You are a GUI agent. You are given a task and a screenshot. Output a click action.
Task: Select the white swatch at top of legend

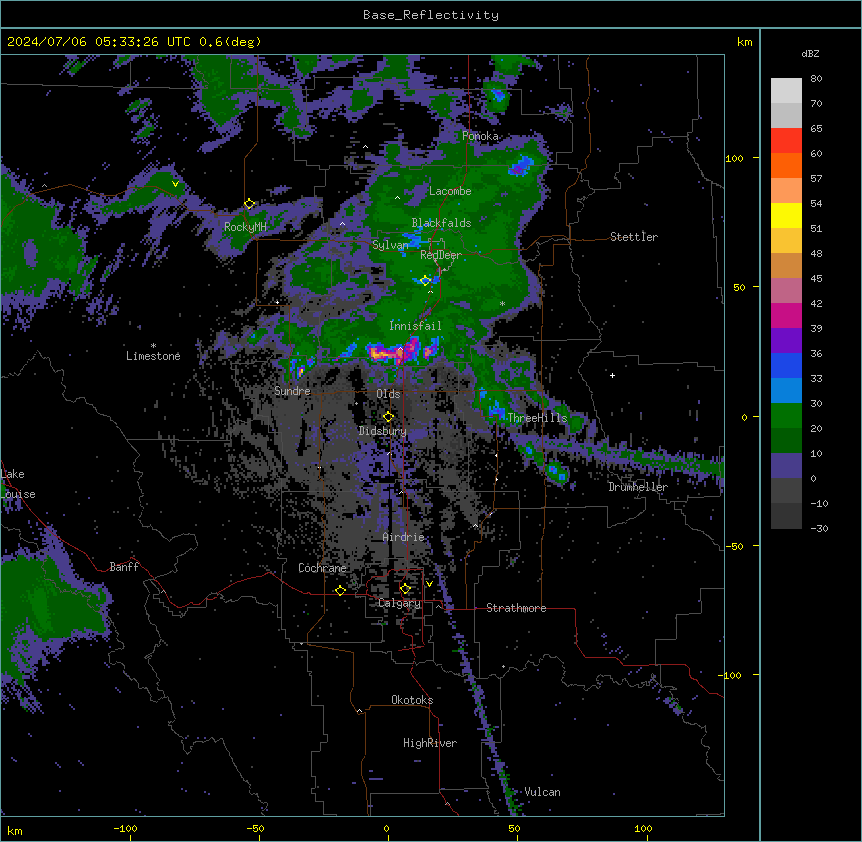tap(786, 90)
